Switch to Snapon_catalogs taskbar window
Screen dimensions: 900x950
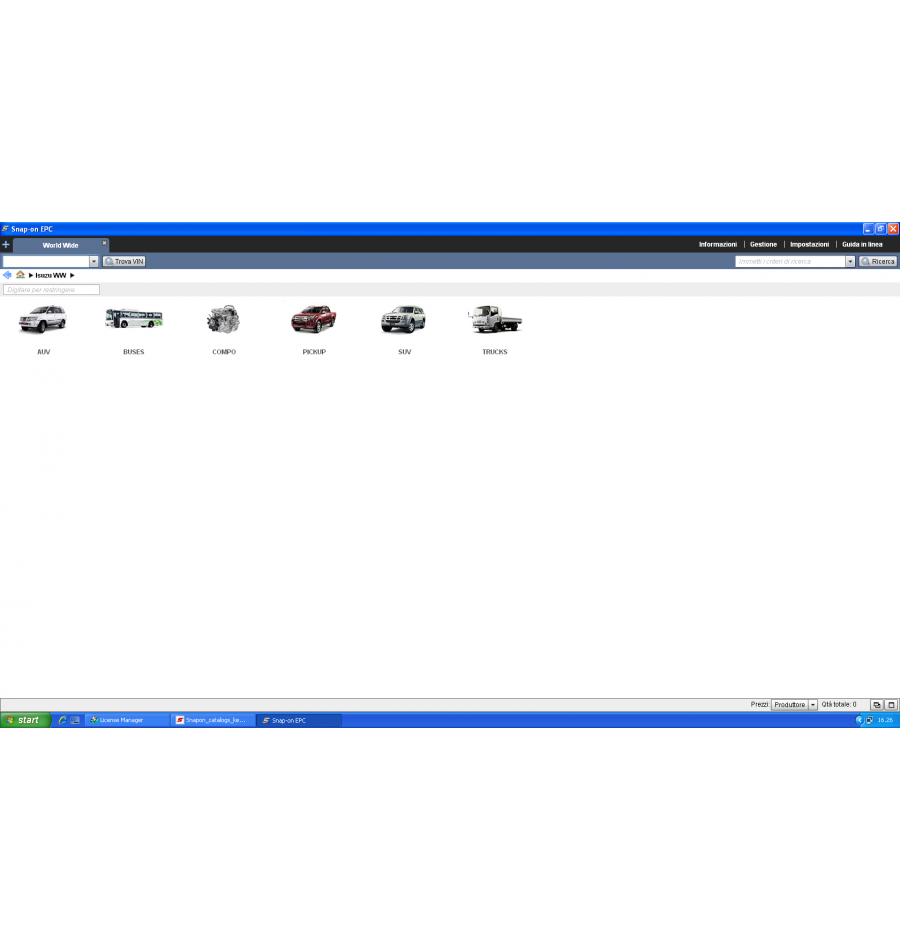tap(213, 720)
